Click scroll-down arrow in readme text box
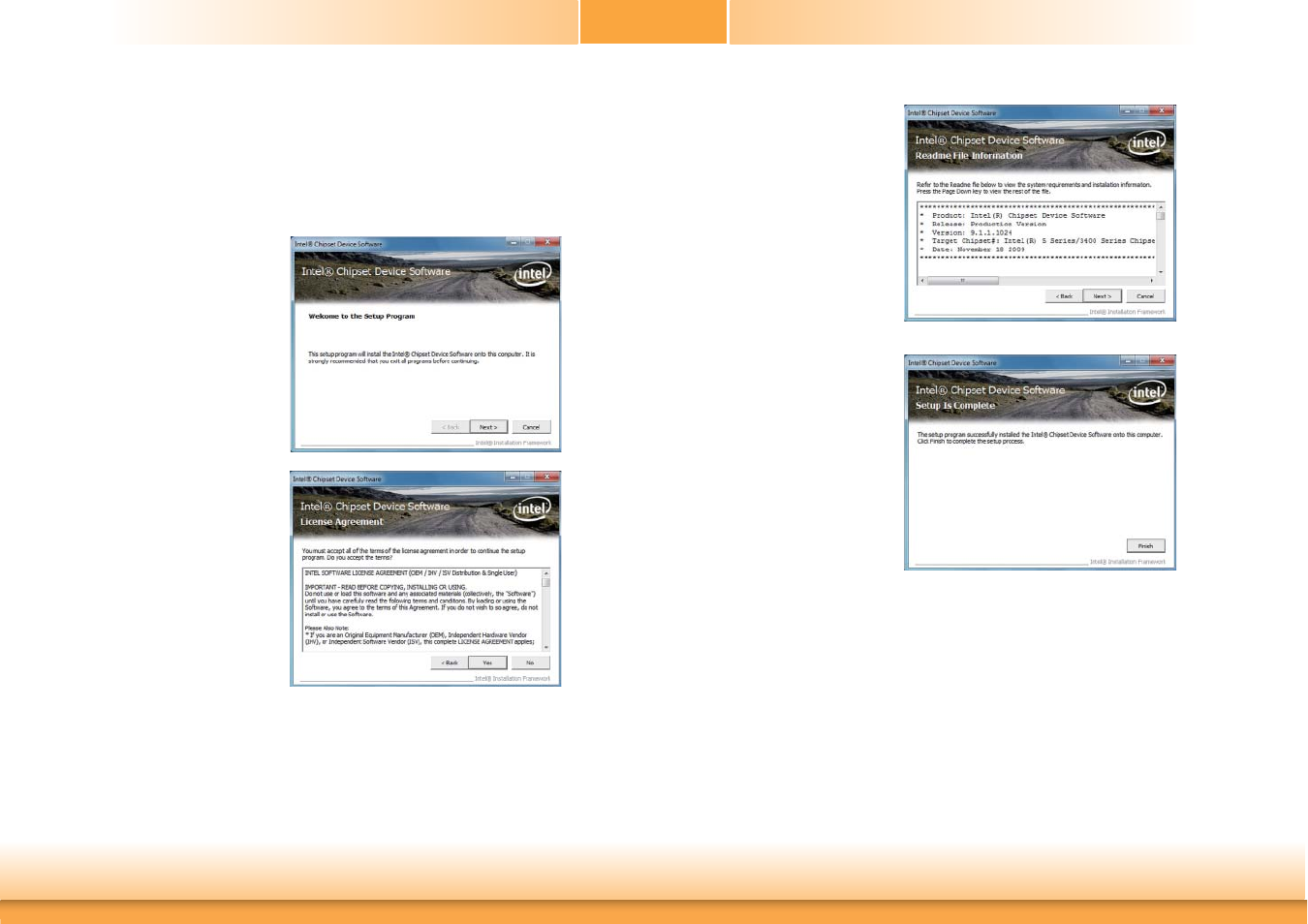This screenshot has width=1308, height=924. [x=1161, y=272]
